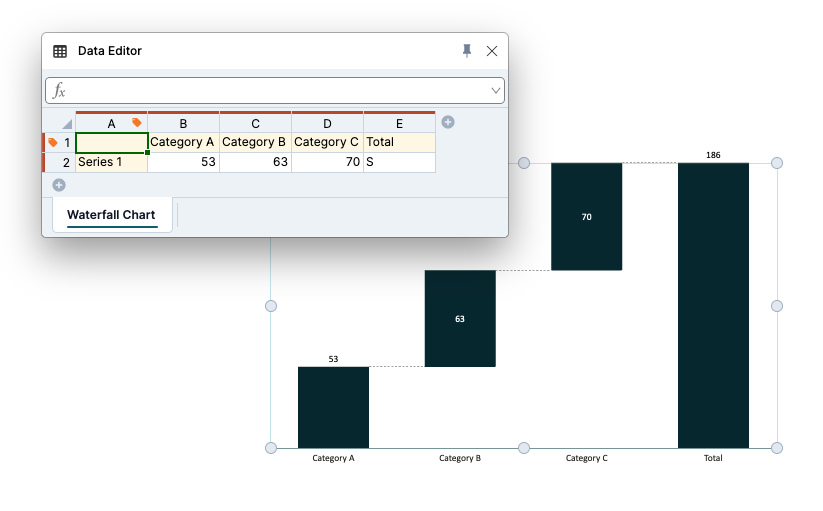The width and height of the screenshot is (823, 511).
Task: Select column D header
Action: coord(327,124)
